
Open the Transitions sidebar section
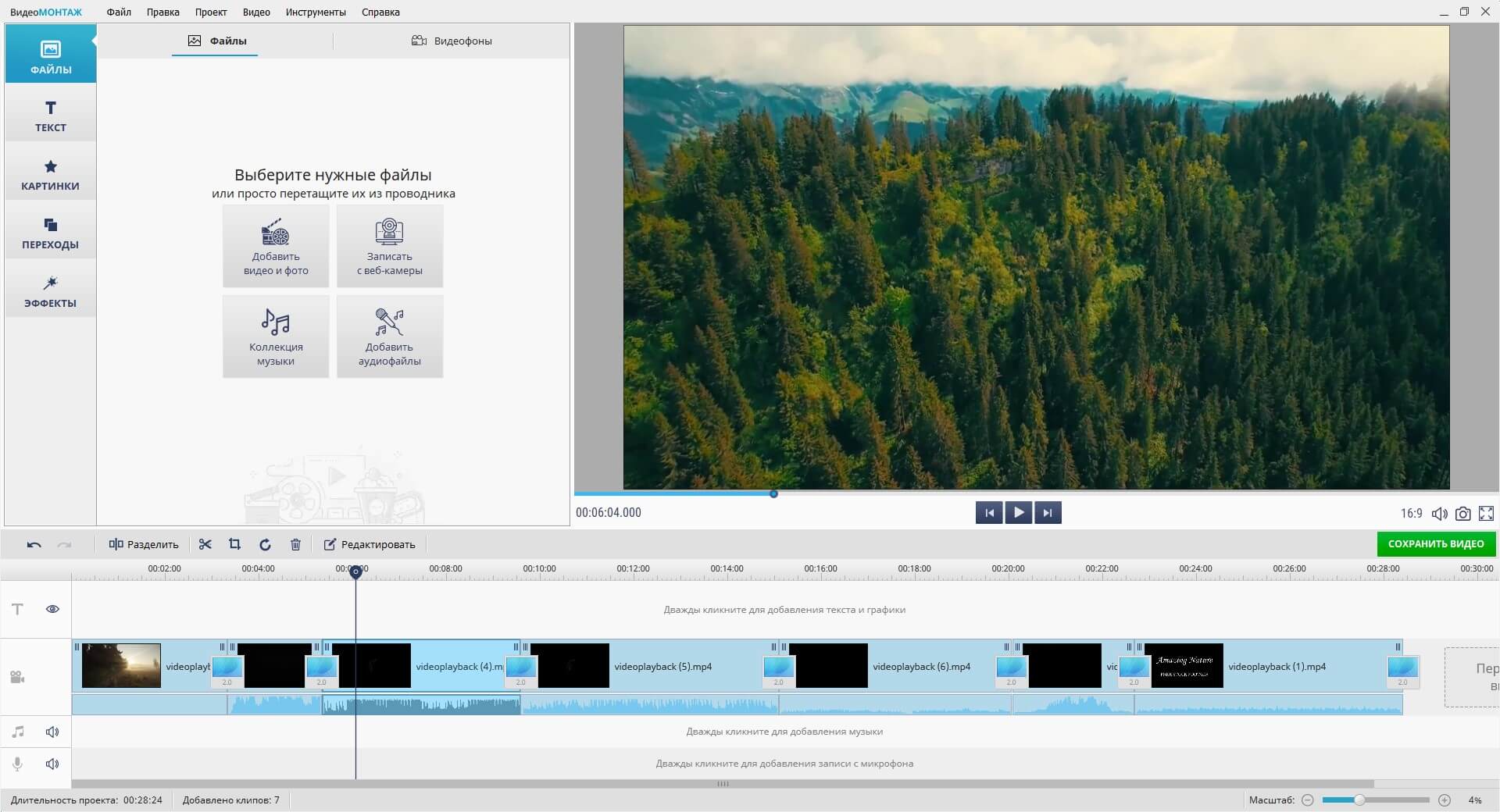tap(50, 233)
